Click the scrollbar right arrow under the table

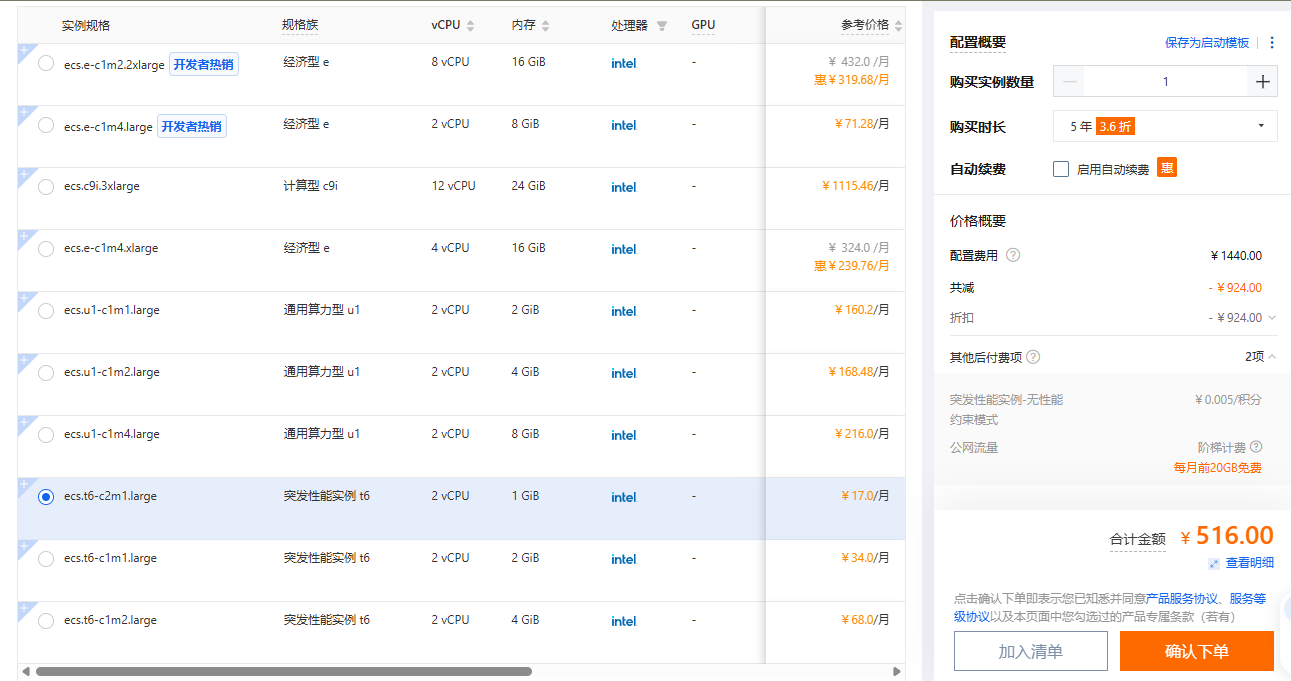(897, 672)
